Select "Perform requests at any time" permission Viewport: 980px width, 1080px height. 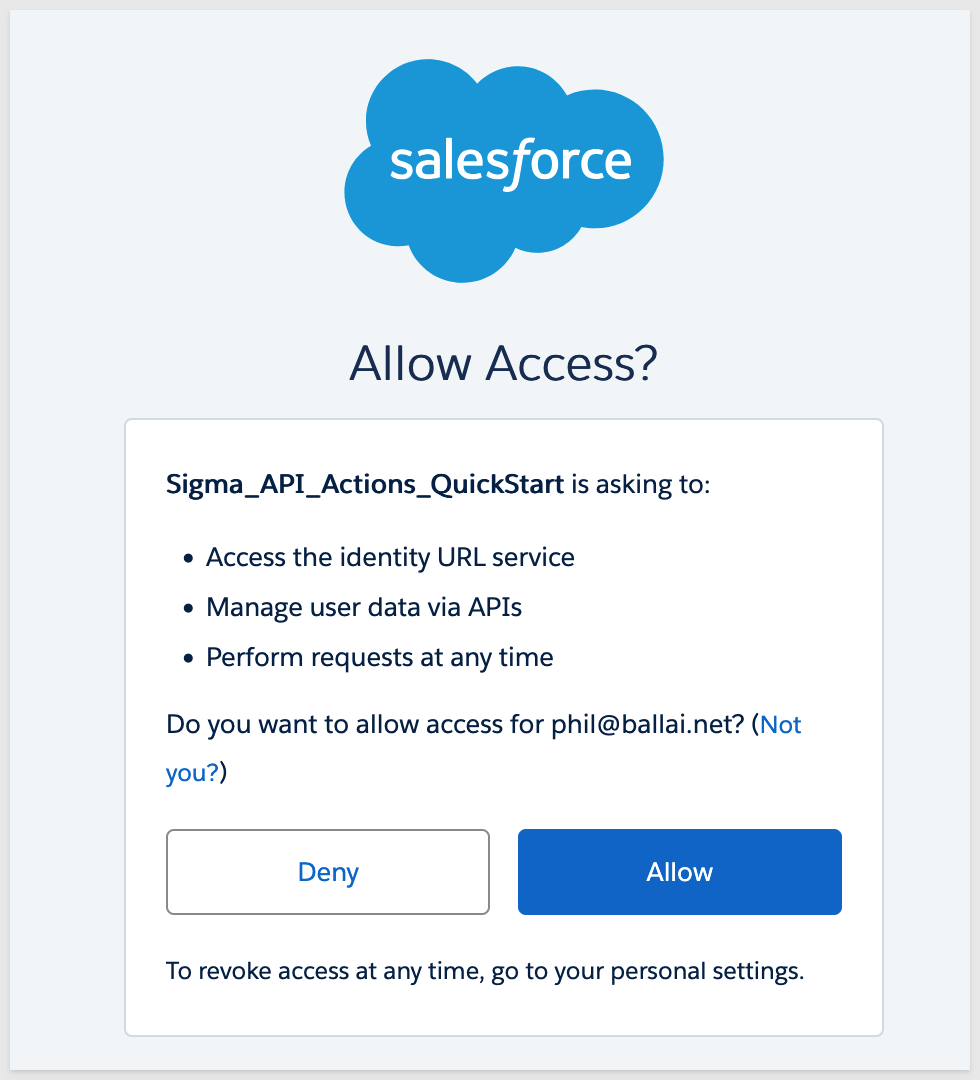click(380, 657)
